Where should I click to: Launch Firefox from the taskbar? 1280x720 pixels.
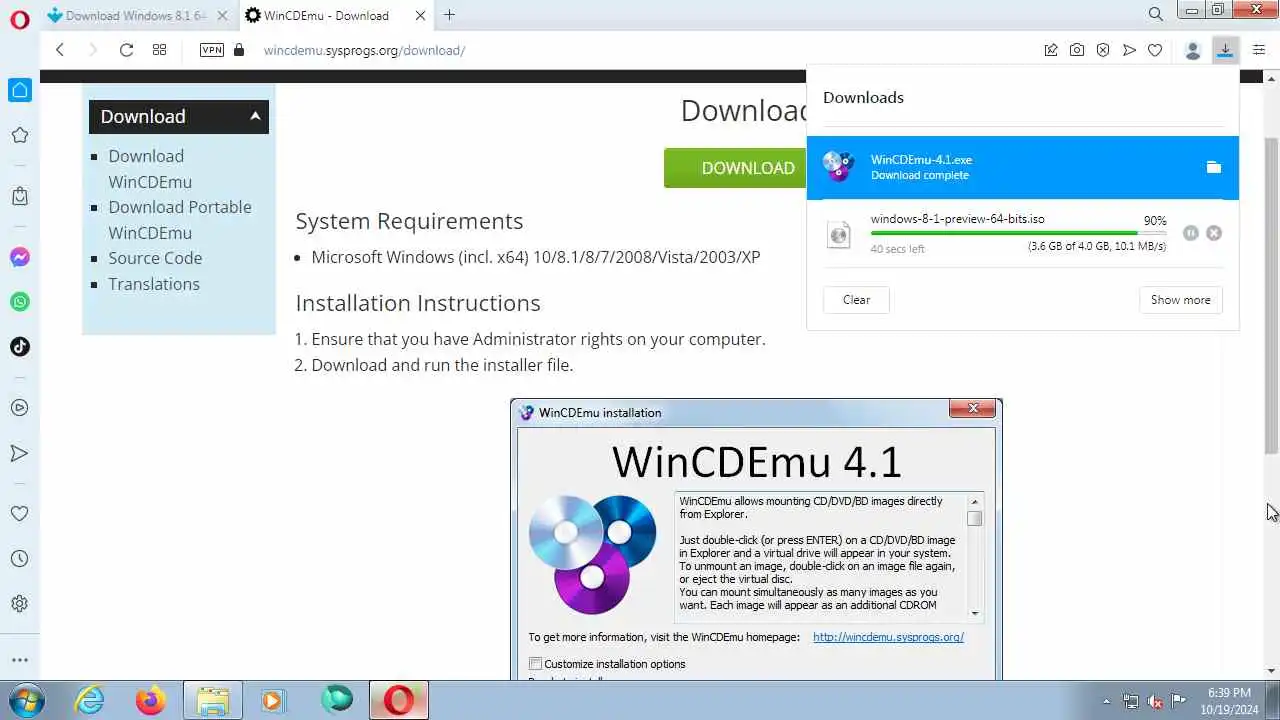(x=151, y=700)
